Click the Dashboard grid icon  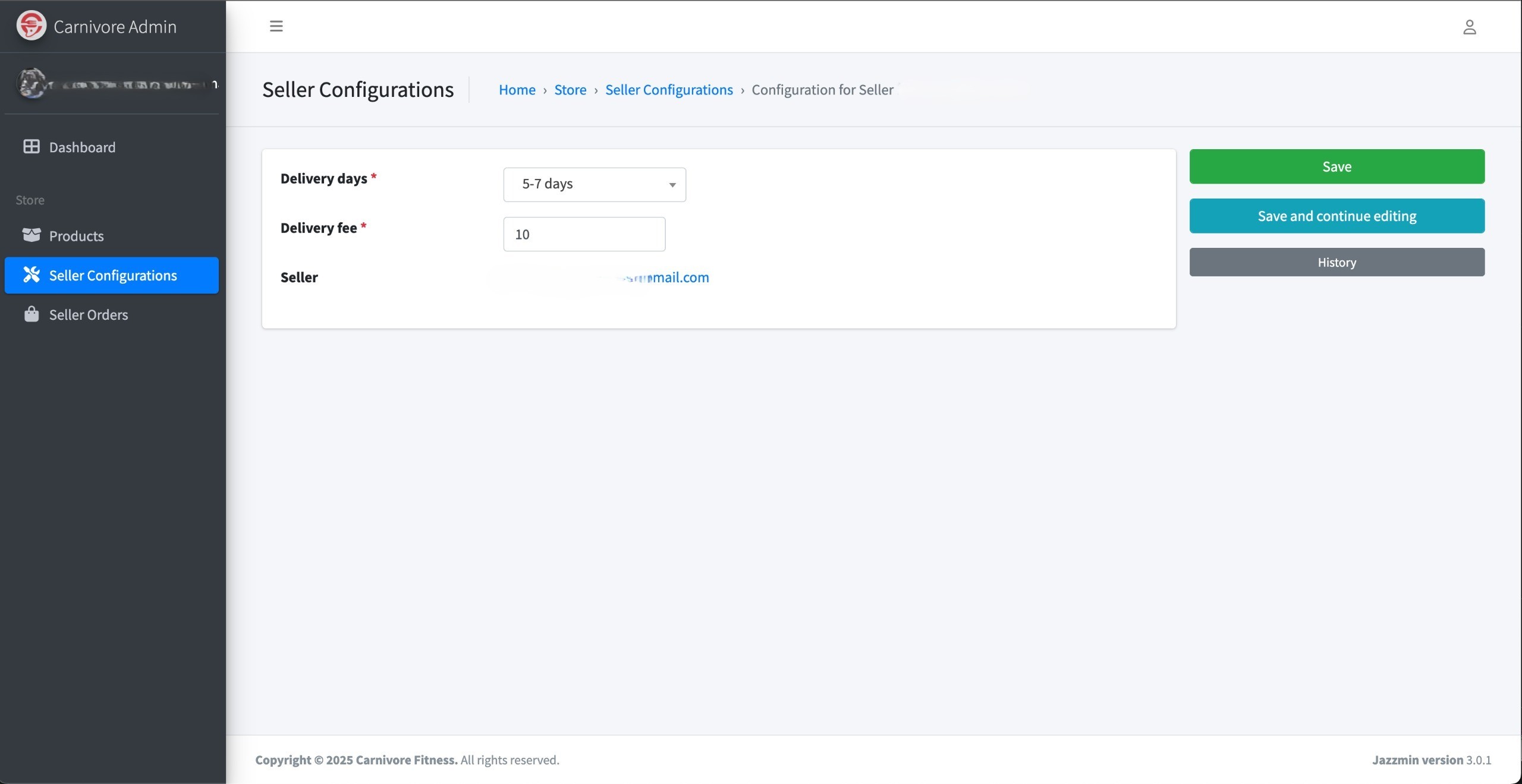31,146
